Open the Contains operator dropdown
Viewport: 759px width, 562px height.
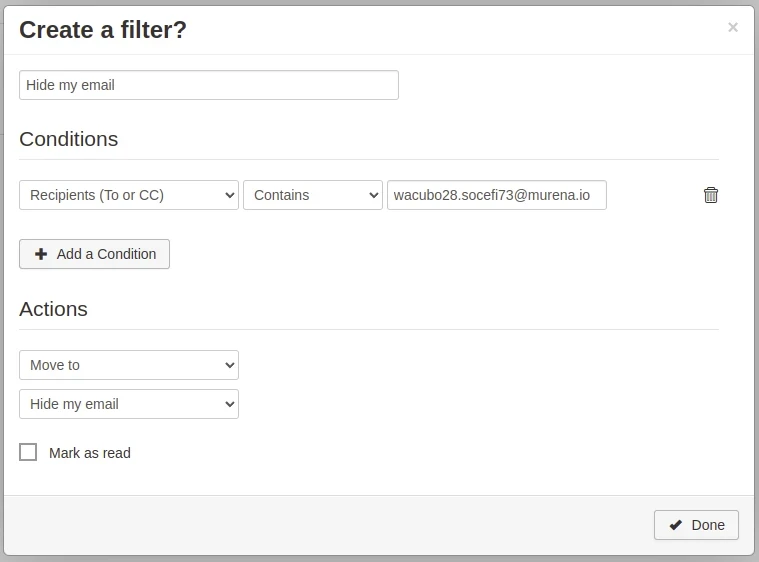[x=313, y=195]
